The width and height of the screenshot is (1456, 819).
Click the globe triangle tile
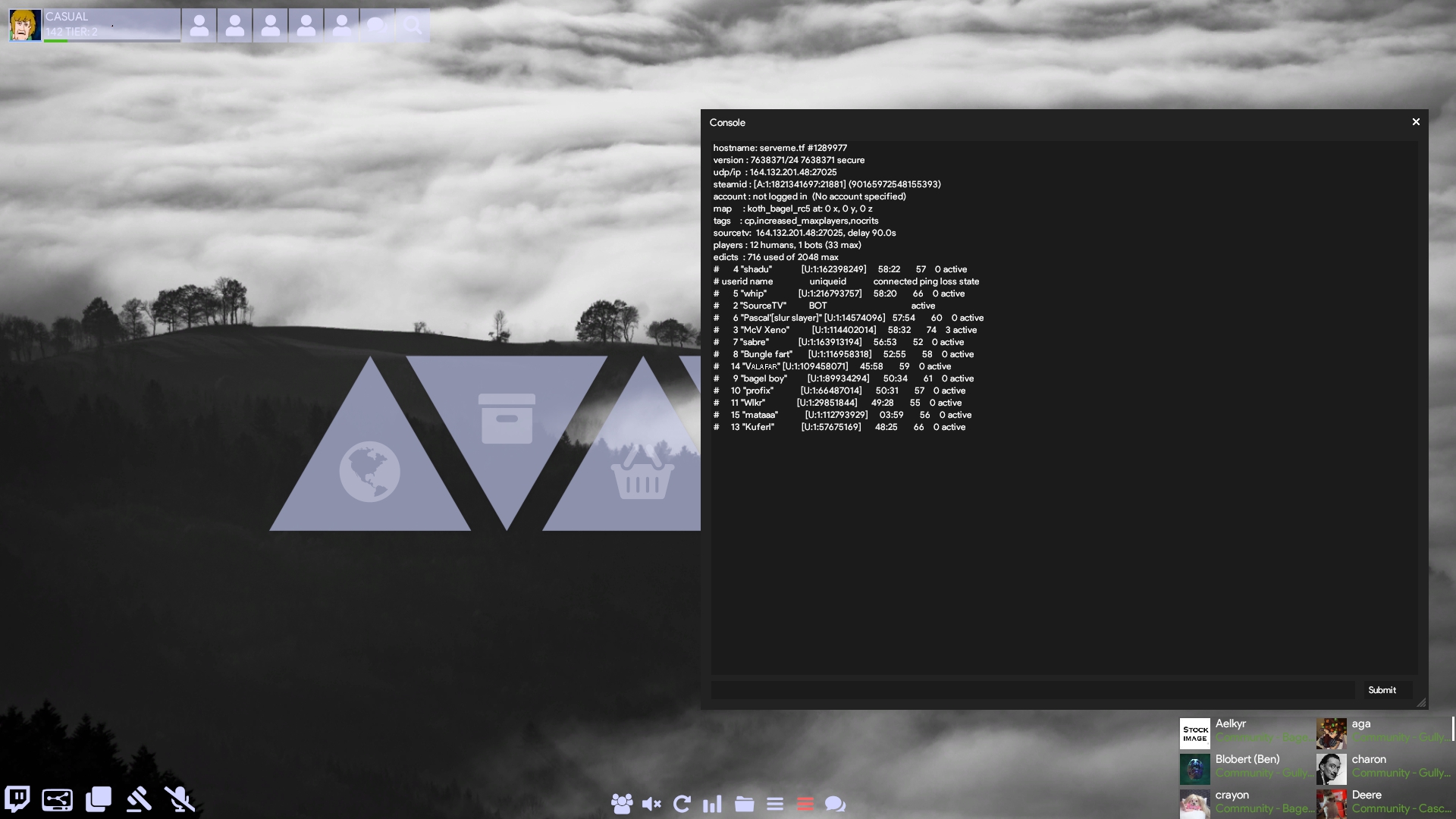[x=370, y=470]
